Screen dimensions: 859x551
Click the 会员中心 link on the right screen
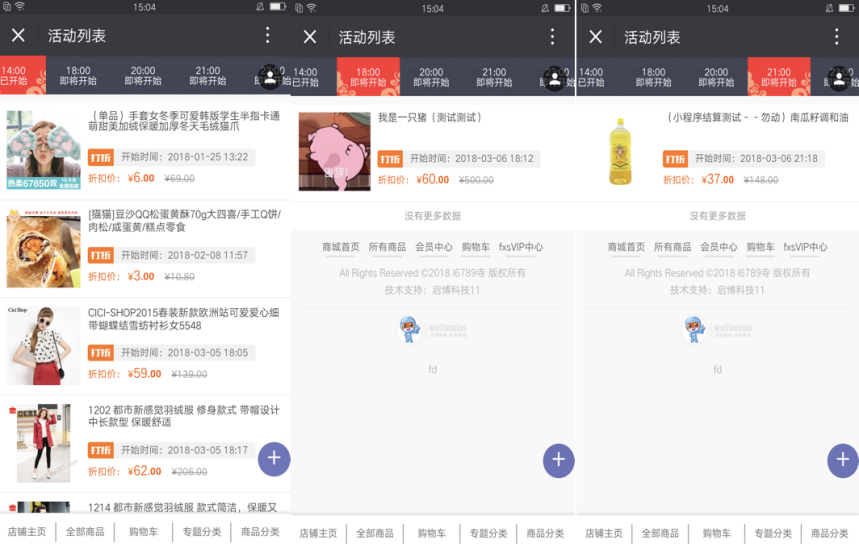(x=718, y=247)
